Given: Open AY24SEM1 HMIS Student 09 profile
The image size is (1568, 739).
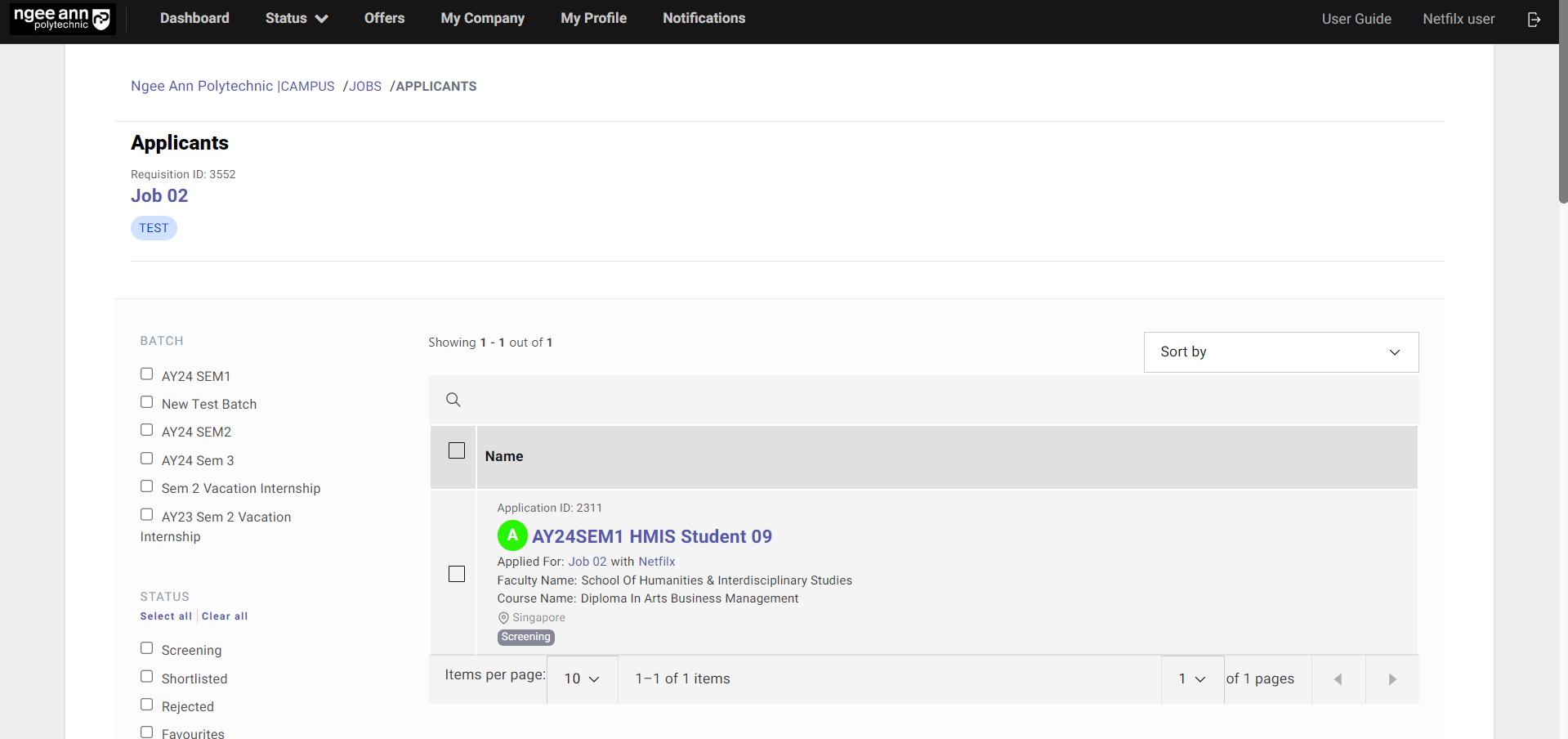Looking at the screenshot, I should click(x=651, y=536).
